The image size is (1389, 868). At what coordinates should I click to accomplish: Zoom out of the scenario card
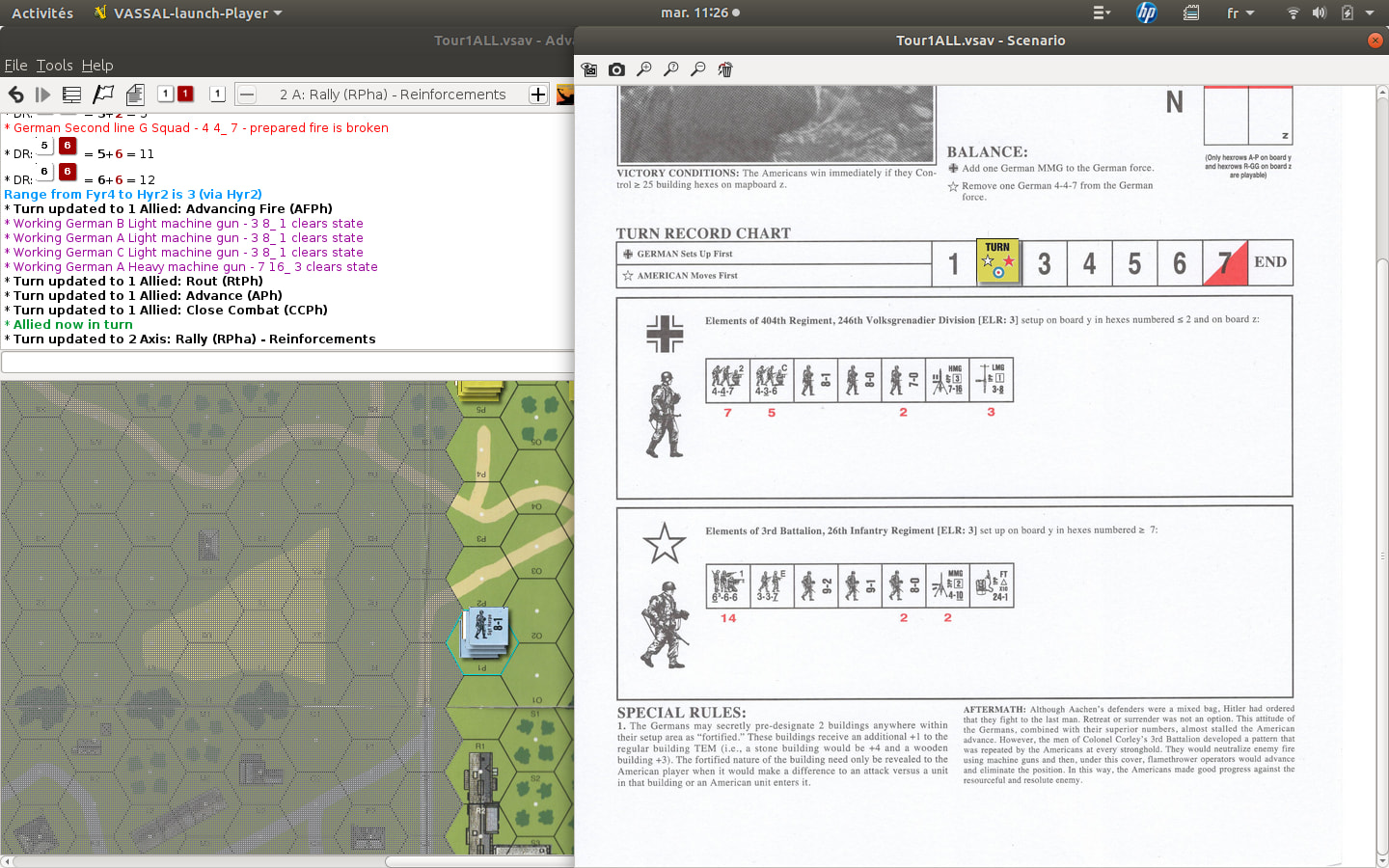[698, 69]
